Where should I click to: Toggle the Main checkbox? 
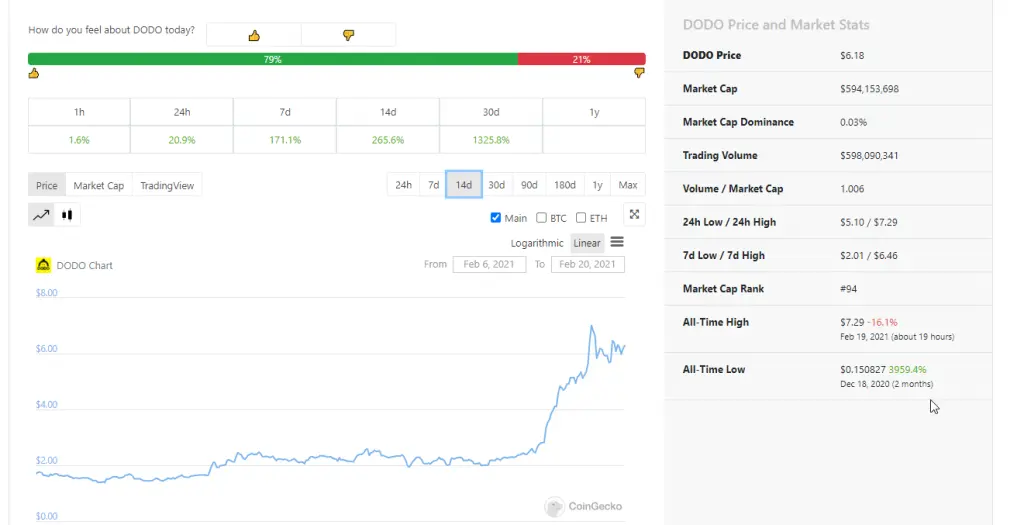point(496,218)
